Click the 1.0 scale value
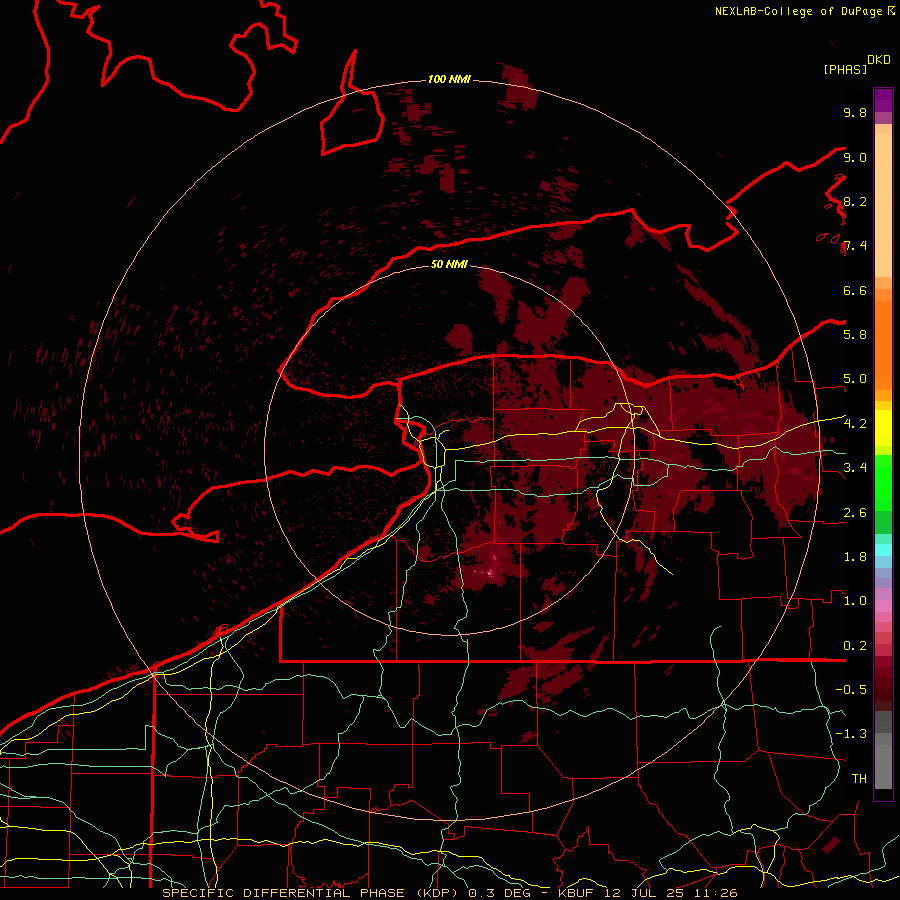Image resolution: width=900 pixels, height=900 pixels. (855, 600)
